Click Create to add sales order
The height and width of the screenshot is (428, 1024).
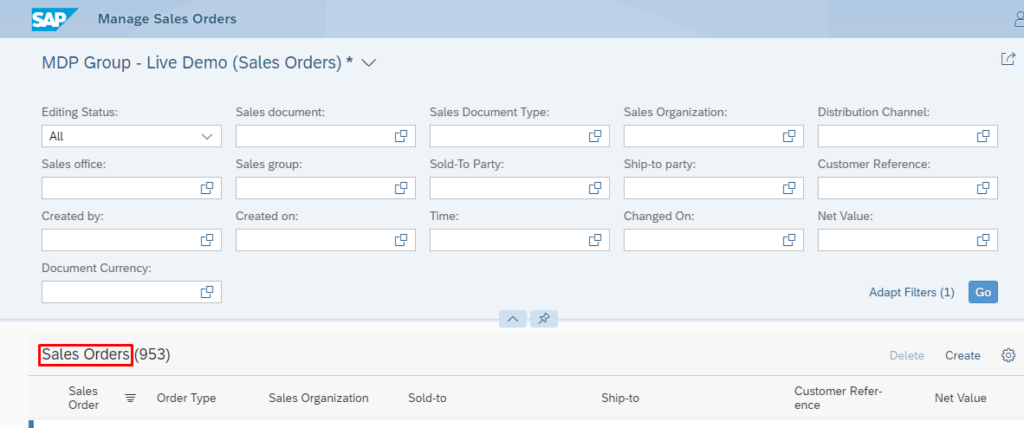pyautogui.click(x=962, y=355)
